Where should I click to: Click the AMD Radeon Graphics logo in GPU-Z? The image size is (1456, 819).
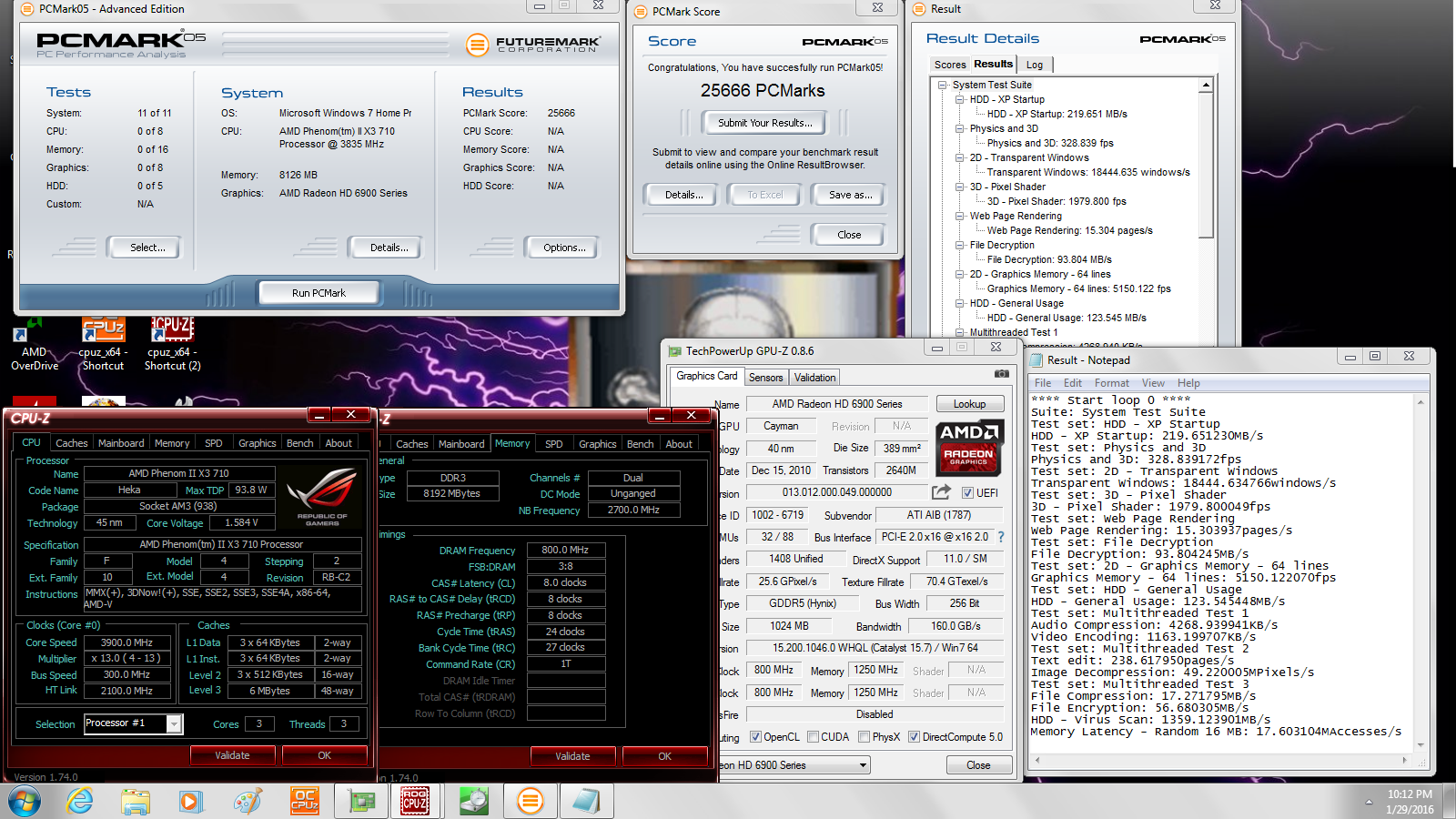pos(969,448)
